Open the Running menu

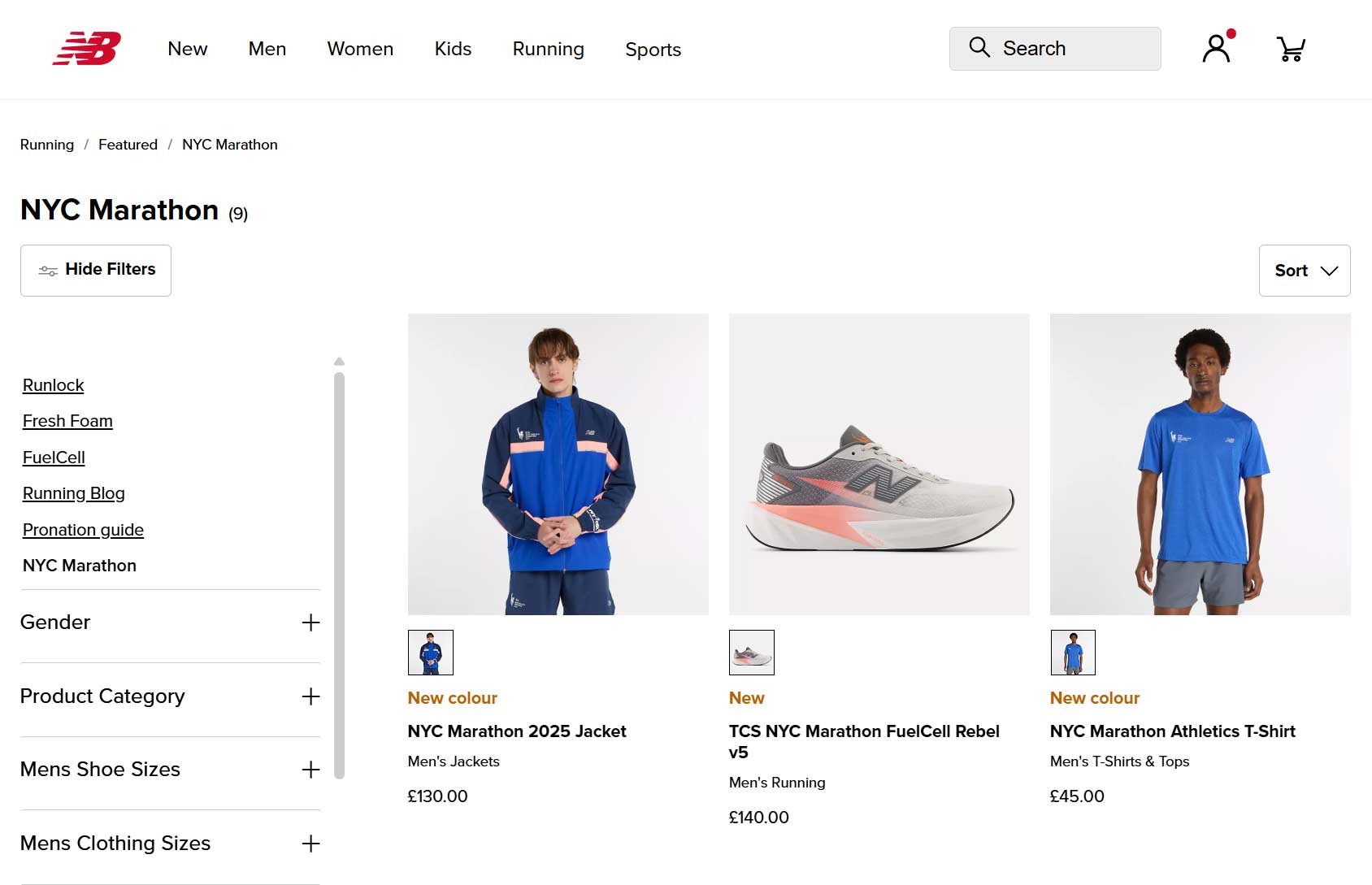[549, 49]
